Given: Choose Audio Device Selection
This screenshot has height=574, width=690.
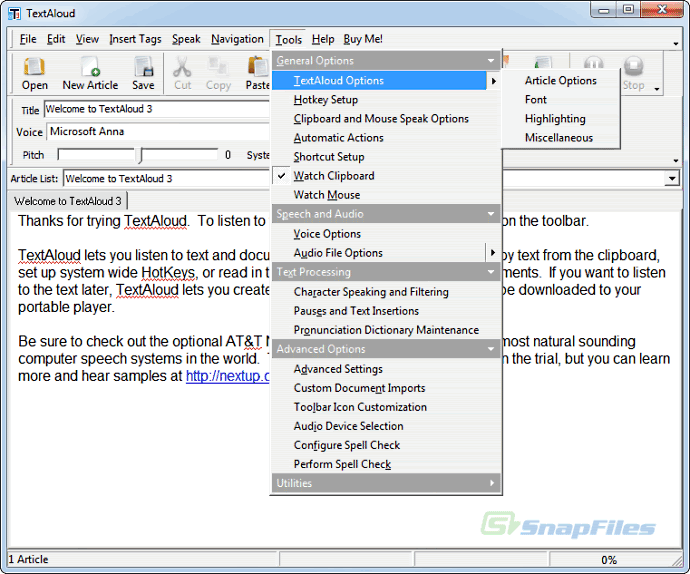Looking at the screenshot, I should pyautogui.click(x=386, y=426).
